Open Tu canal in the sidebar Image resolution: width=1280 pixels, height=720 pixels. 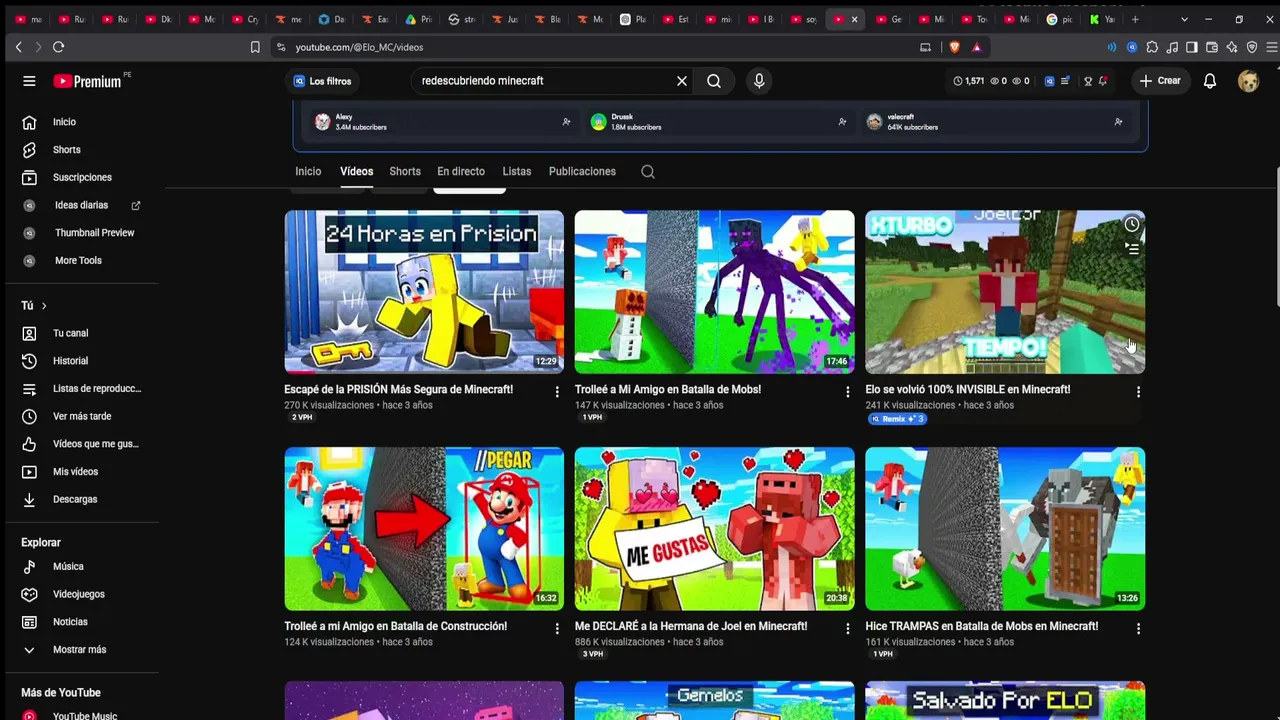(x=81, y=334)
